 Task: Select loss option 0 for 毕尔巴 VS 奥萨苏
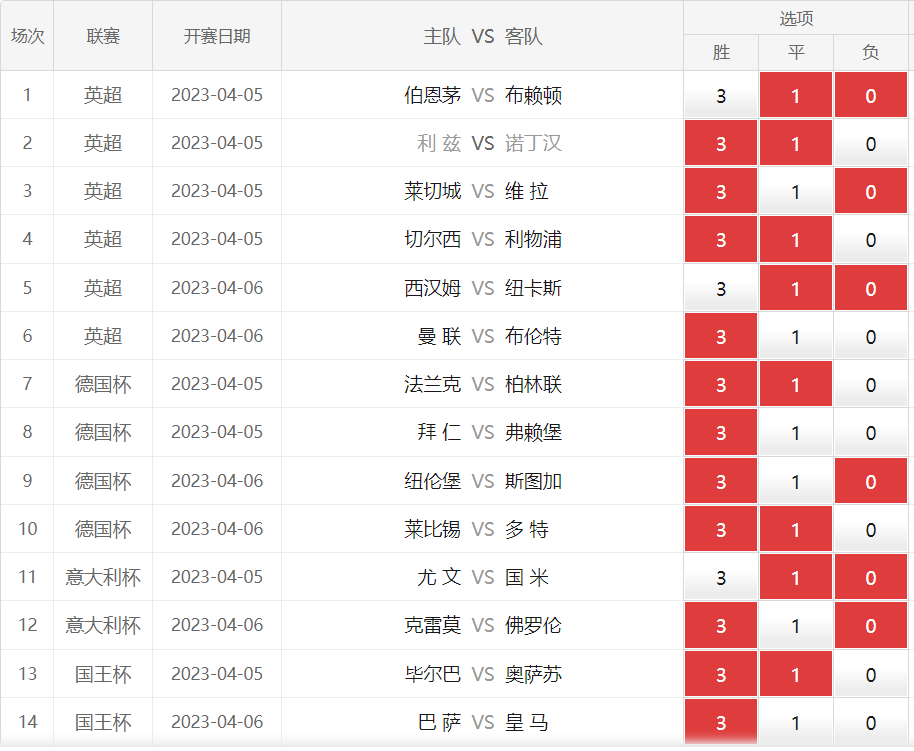[x=871, y=674]
